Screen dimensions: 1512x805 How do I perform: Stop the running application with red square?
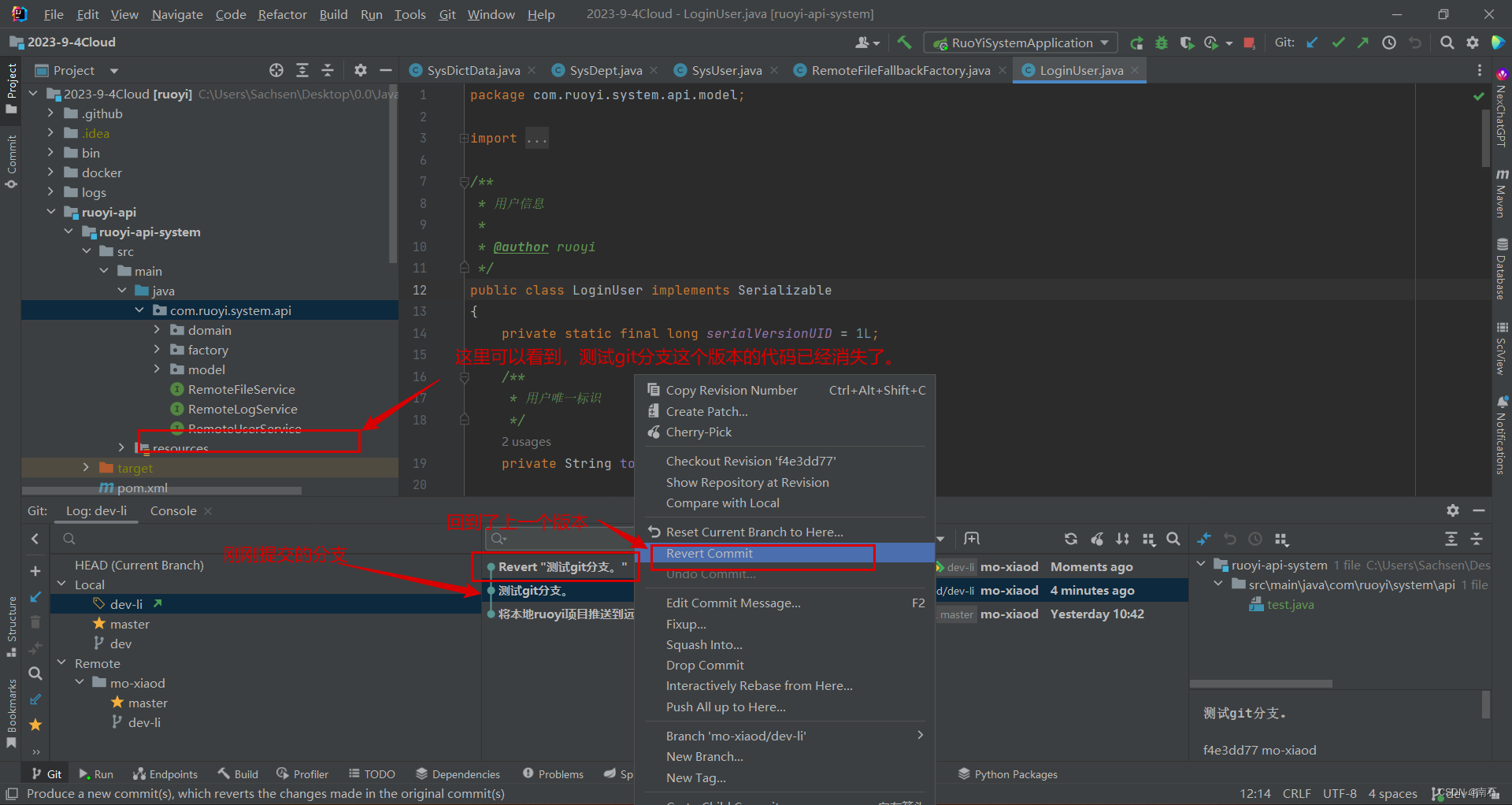1249,43
